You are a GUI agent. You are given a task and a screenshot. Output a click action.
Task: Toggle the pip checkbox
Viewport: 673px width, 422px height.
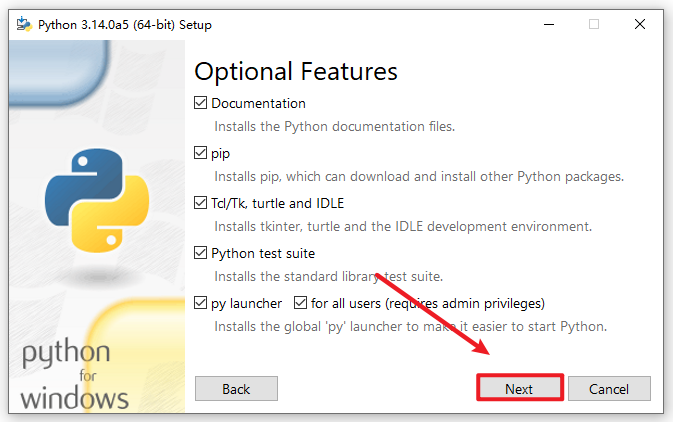(201, 153)
